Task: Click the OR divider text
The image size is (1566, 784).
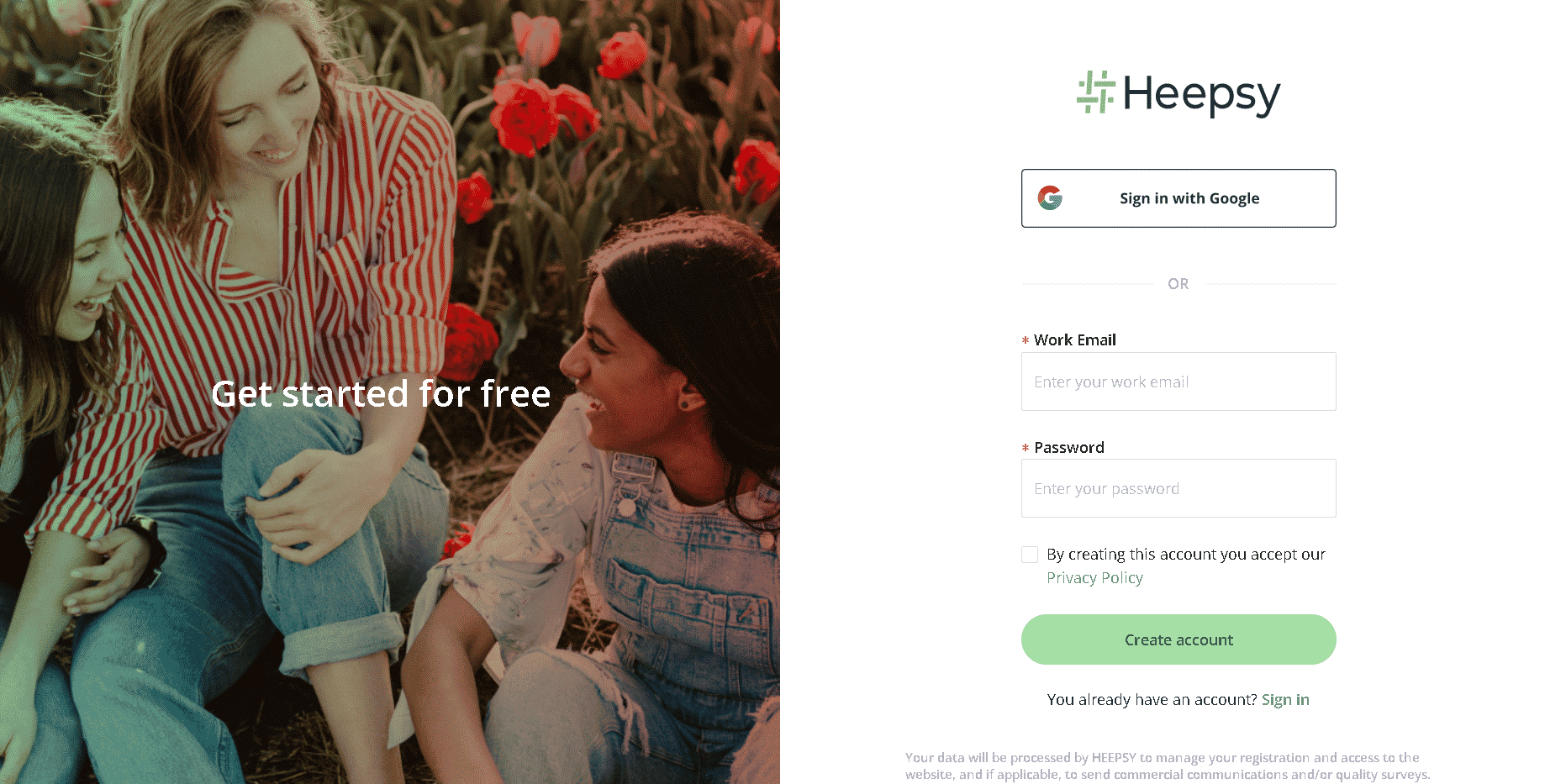Action: 1178,284
